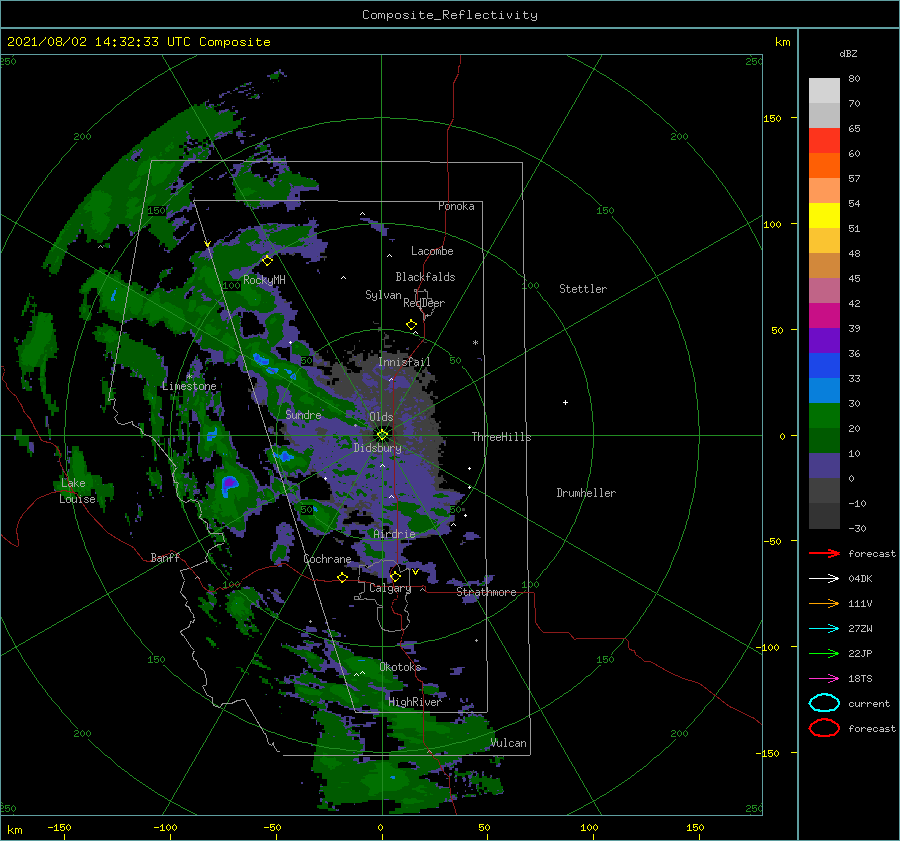Select the Lacombe label

tap(432, 251)
